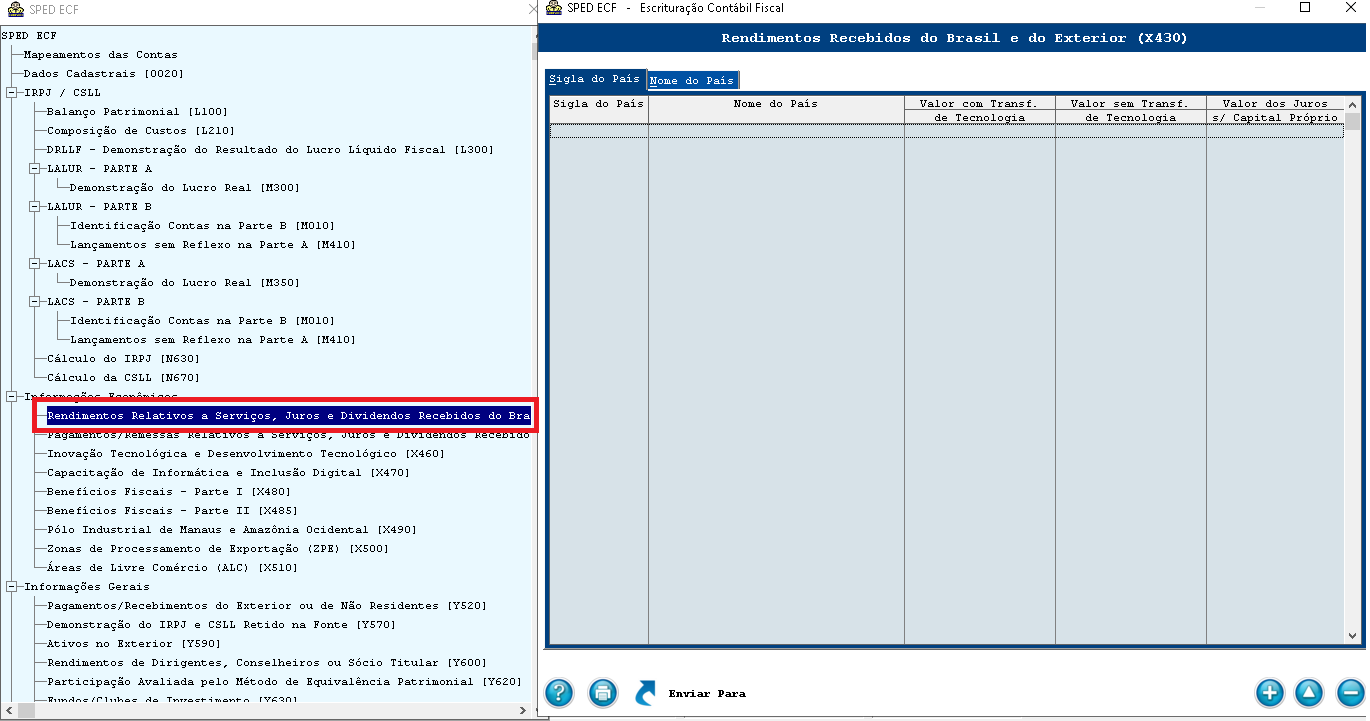1370x721 pixels.
Task: Collapse the Informações Econômicas node
Action: pos(11,397)
